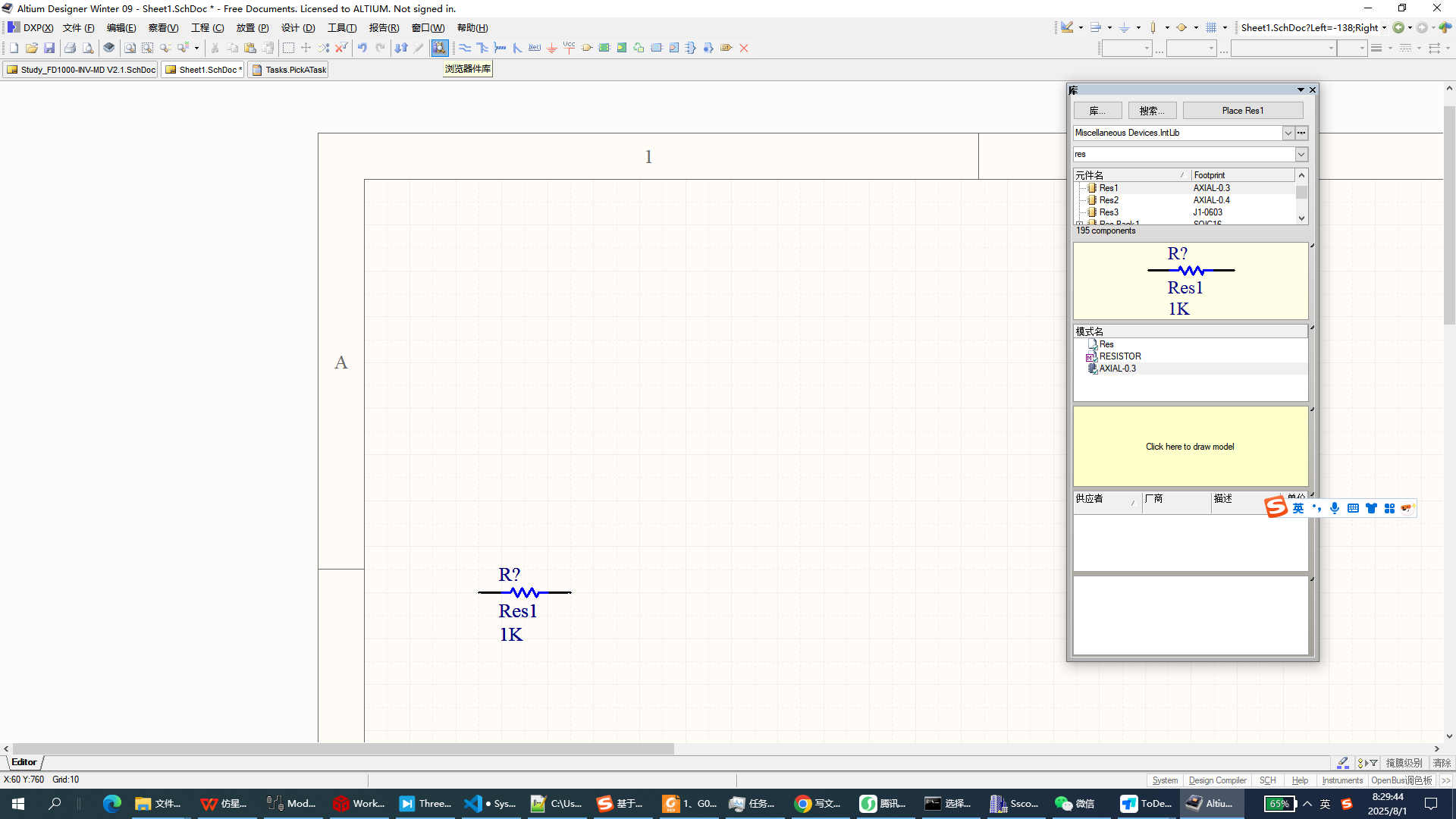Open the alignment tools dropdown arrow
Screen dimensions: 1456x819
click(x=1109, y=27)
